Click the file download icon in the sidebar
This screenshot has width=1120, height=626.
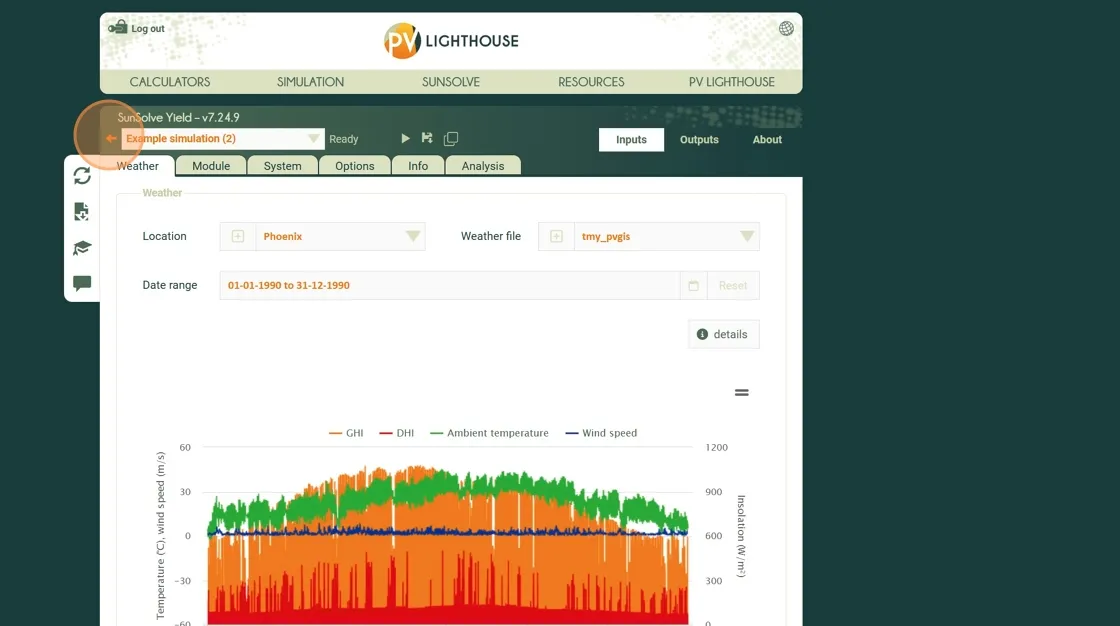coord(82,212)
